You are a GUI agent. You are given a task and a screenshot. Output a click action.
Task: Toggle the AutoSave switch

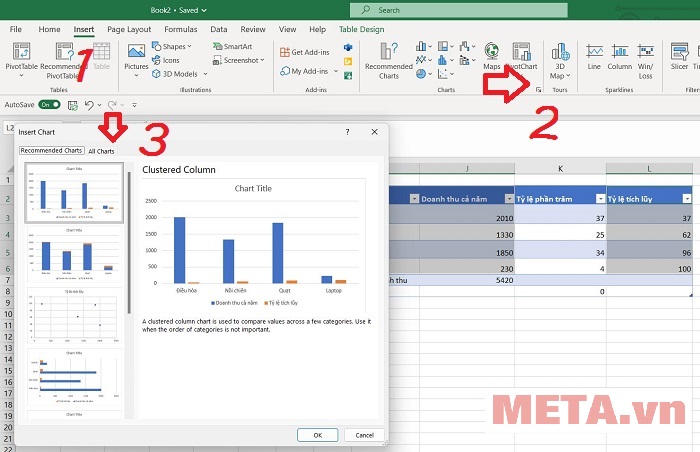click(49, 104)
